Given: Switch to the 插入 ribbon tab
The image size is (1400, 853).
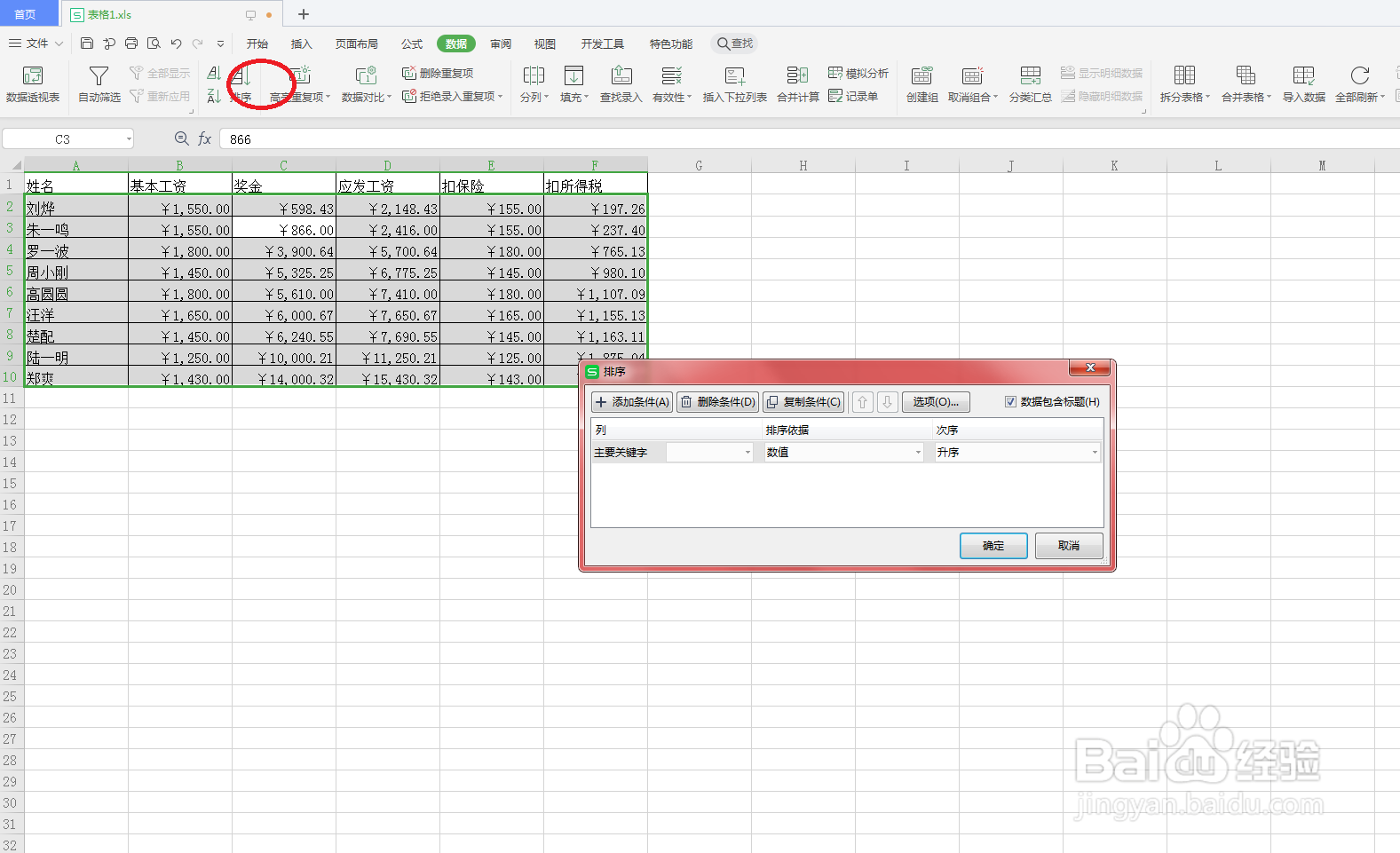Looking at the screenshot, I should pyautogui.click(x=302, y=43).
